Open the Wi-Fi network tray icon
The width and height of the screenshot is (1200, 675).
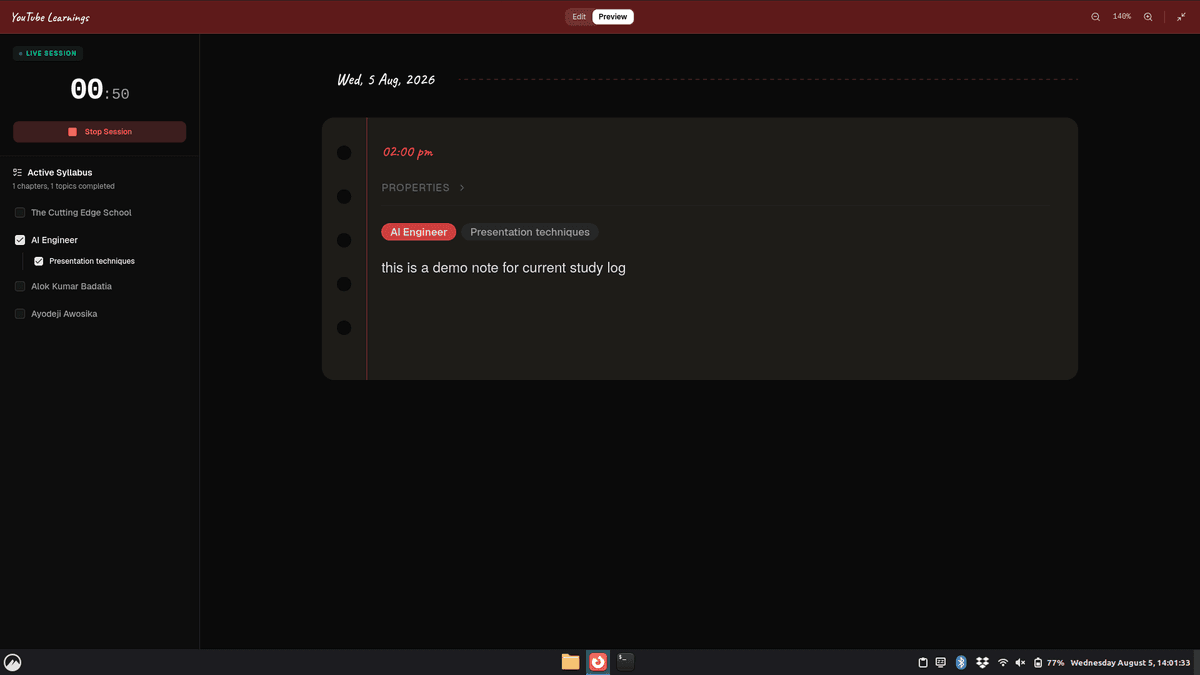[x=1003, y=663]
